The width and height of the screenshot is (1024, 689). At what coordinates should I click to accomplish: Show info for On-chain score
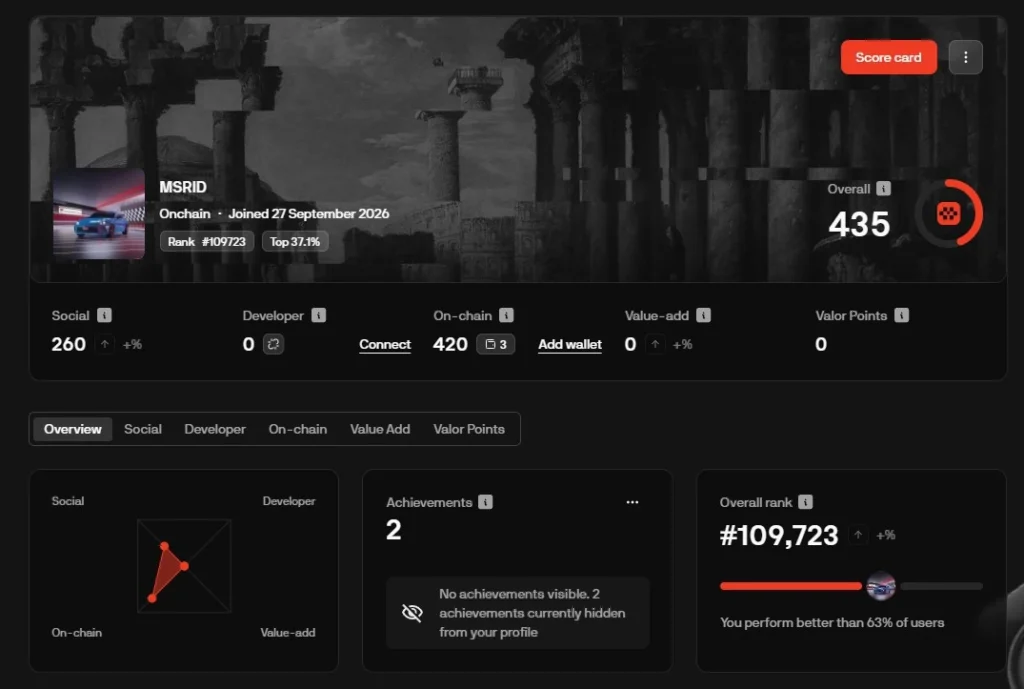506,315
